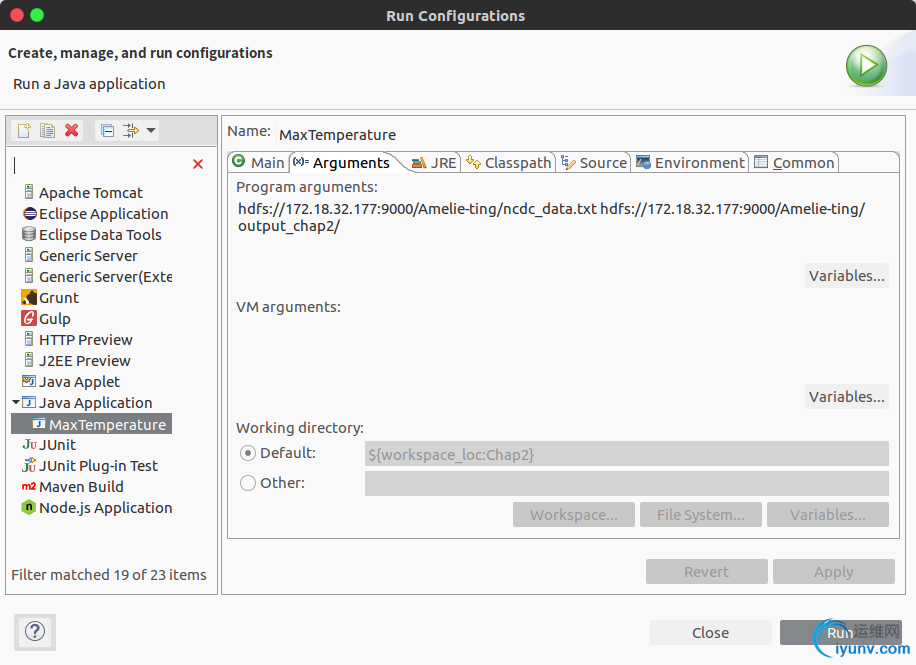916x665 pixels.
Task: Click the Collapse All icon
Action: [x=107, y=130]
